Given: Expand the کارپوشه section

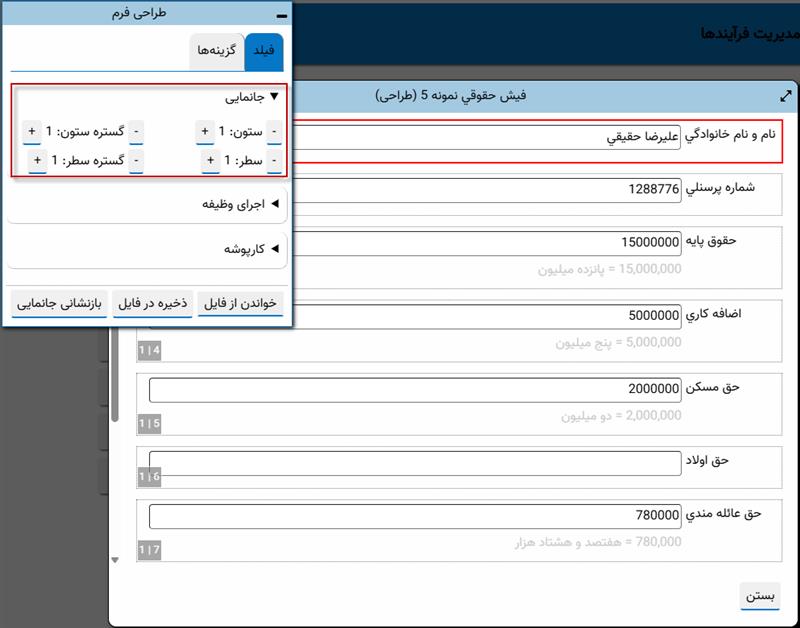Looking at the screenshot, I should [x=250, y=249].
